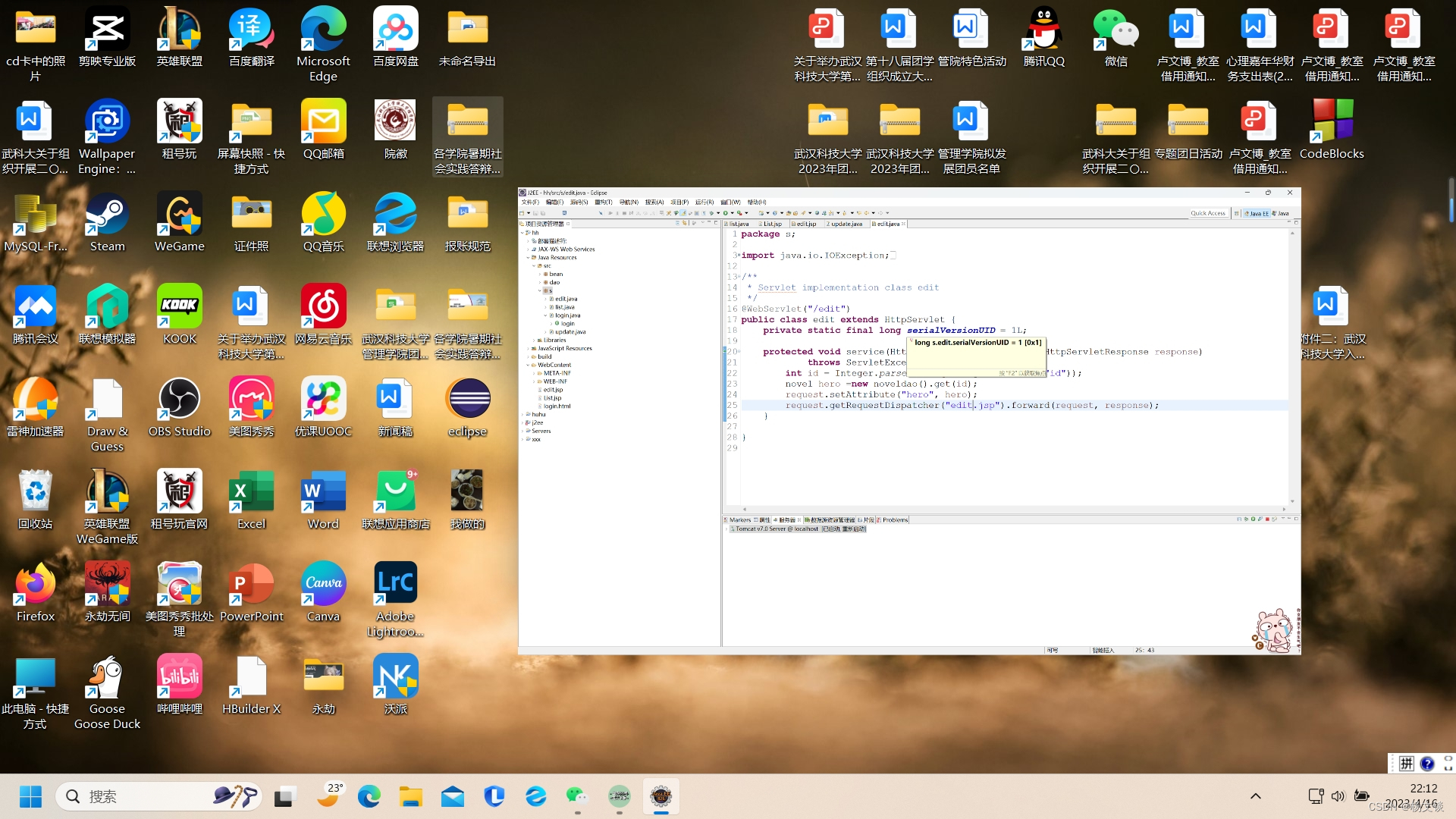Select login.html under WebContent
The image size is (1456, 819).
click(x=556, y=406)
